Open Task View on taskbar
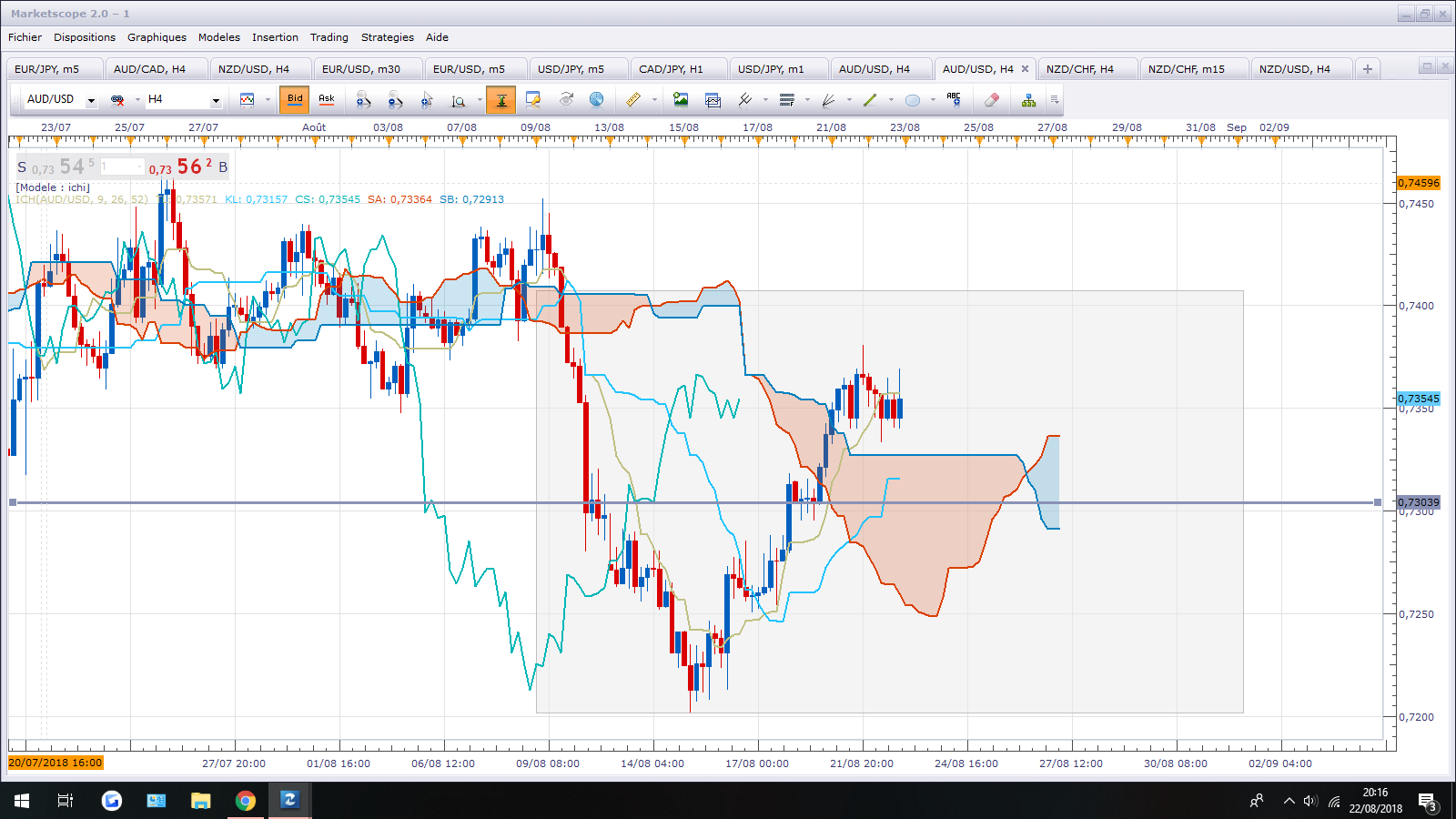The height and width of the screenshot is (819, 1456). point(66,801)
